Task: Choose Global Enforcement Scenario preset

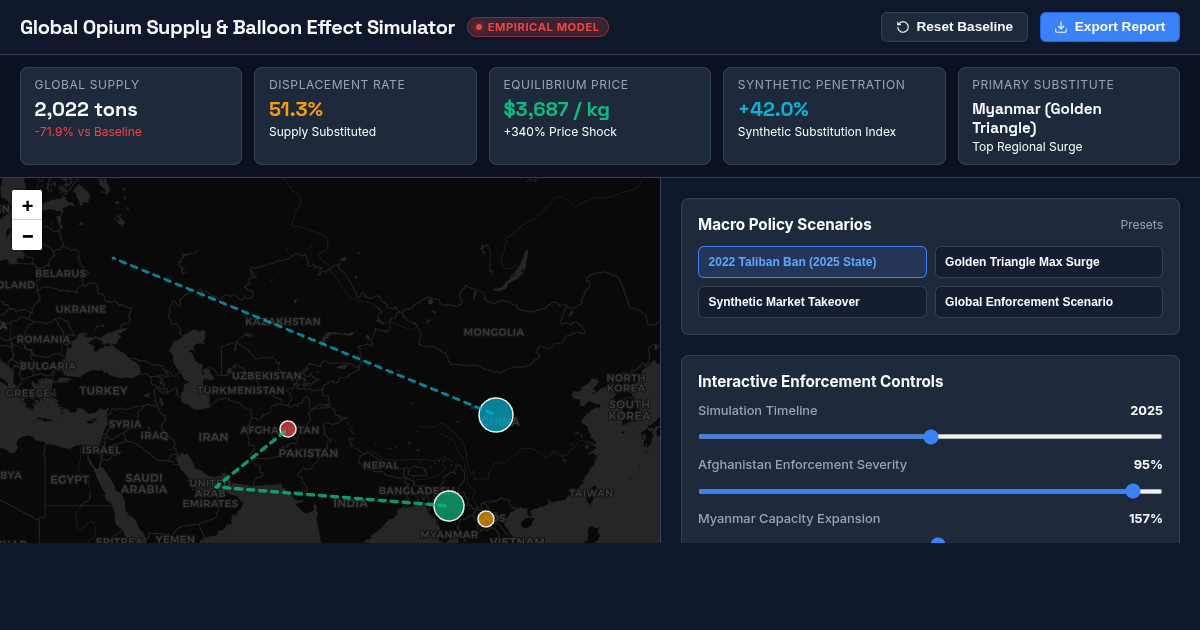Action: 1049,302
